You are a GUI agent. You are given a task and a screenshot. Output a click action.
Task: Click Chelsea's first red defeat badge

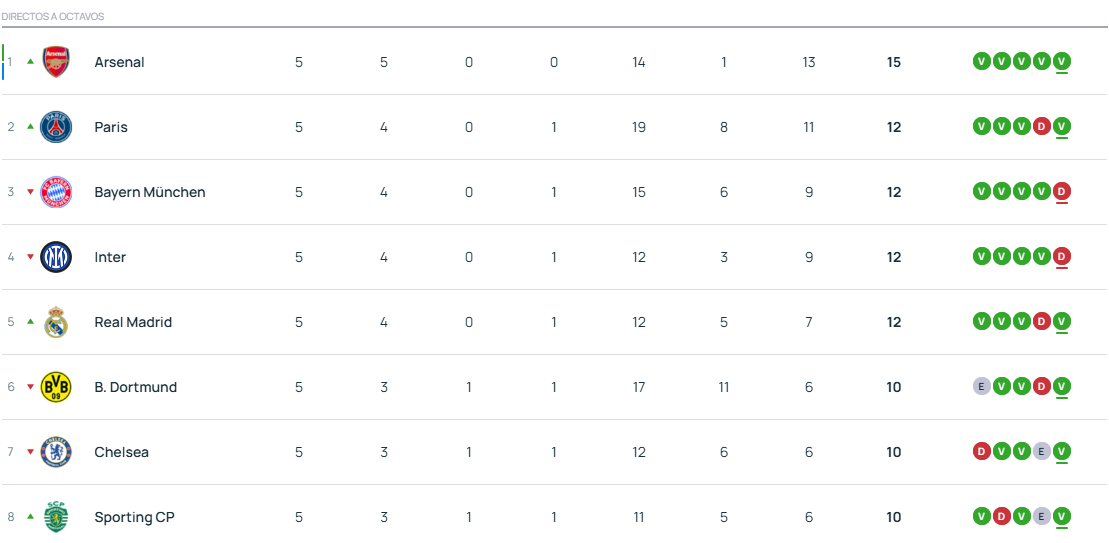pos(982,451)
